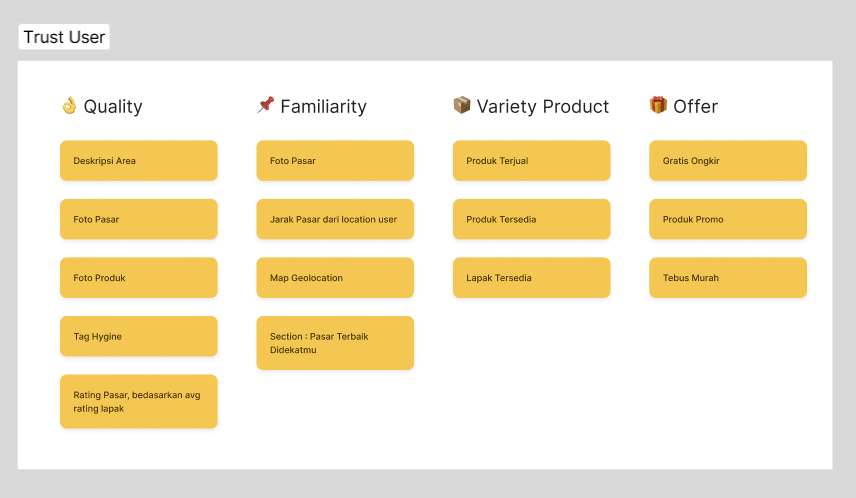Click the Foto Produk card
This screenshot has width=856, height=498.
point(139,277)
